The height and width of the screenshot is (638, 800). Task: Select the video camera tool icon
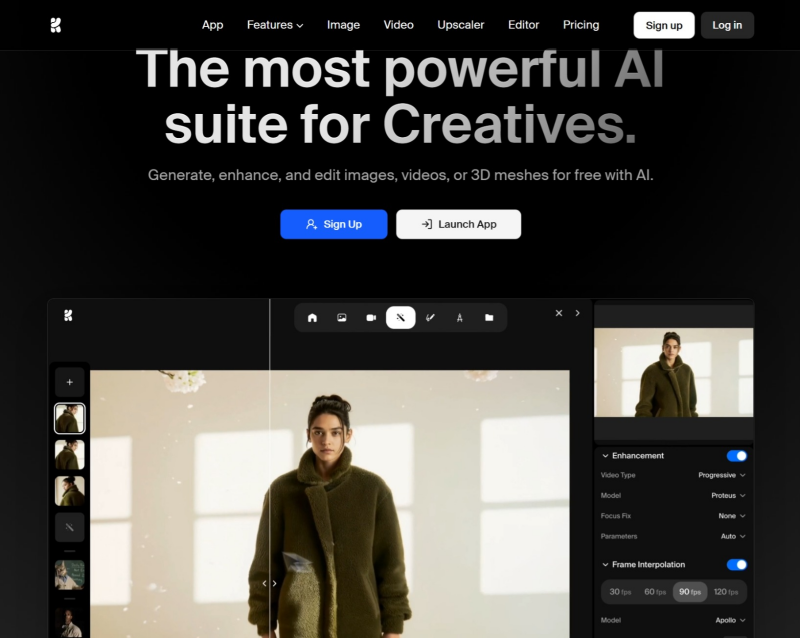(x=371, y=318)
